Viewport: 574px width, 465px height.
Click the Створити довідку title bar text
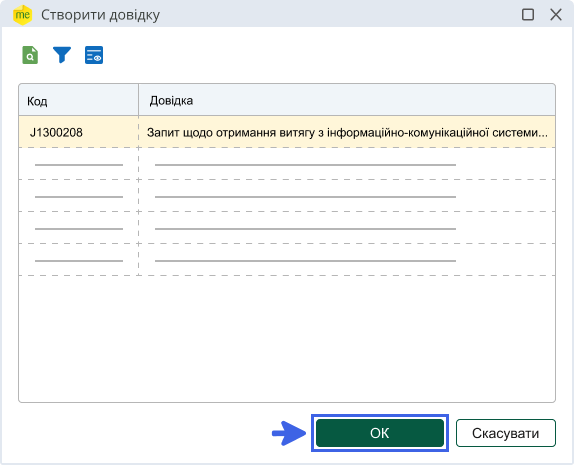click(x=100, y=15)
